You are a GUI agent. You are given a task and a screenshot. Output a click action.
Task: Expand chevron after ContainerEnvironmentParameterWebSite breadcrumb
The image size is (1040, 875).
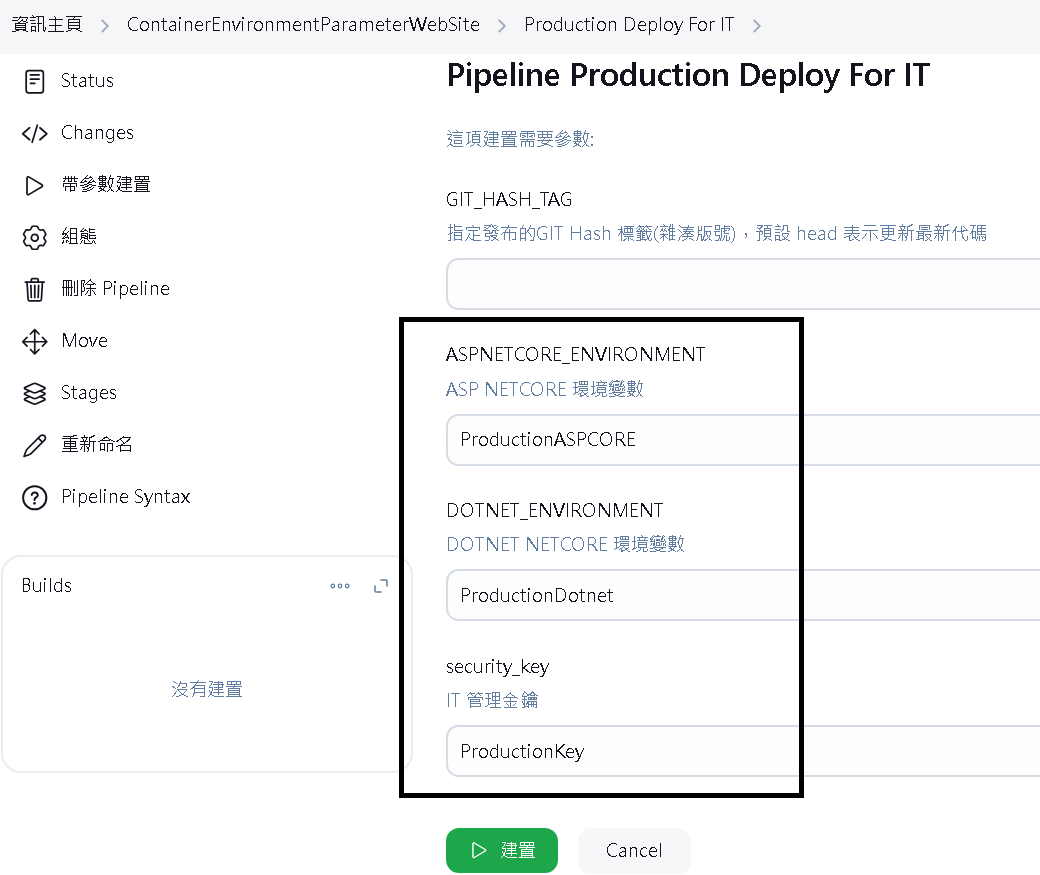point(501,26)
